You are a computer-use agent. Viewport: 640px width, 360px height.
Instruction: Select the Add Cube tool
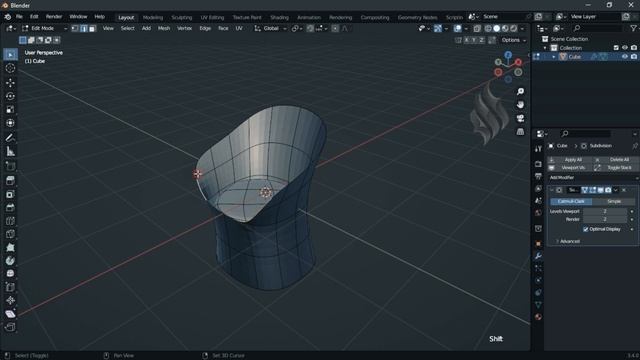11,166
